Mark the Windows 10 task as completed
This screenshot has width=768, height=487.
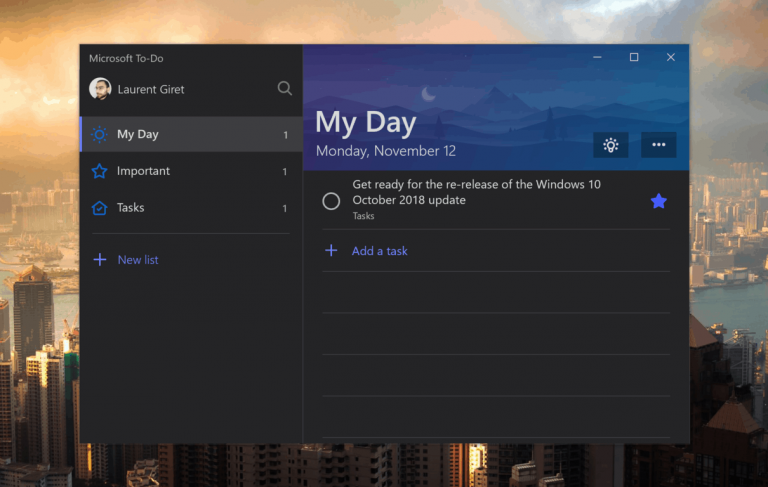[x=331, y=201]
